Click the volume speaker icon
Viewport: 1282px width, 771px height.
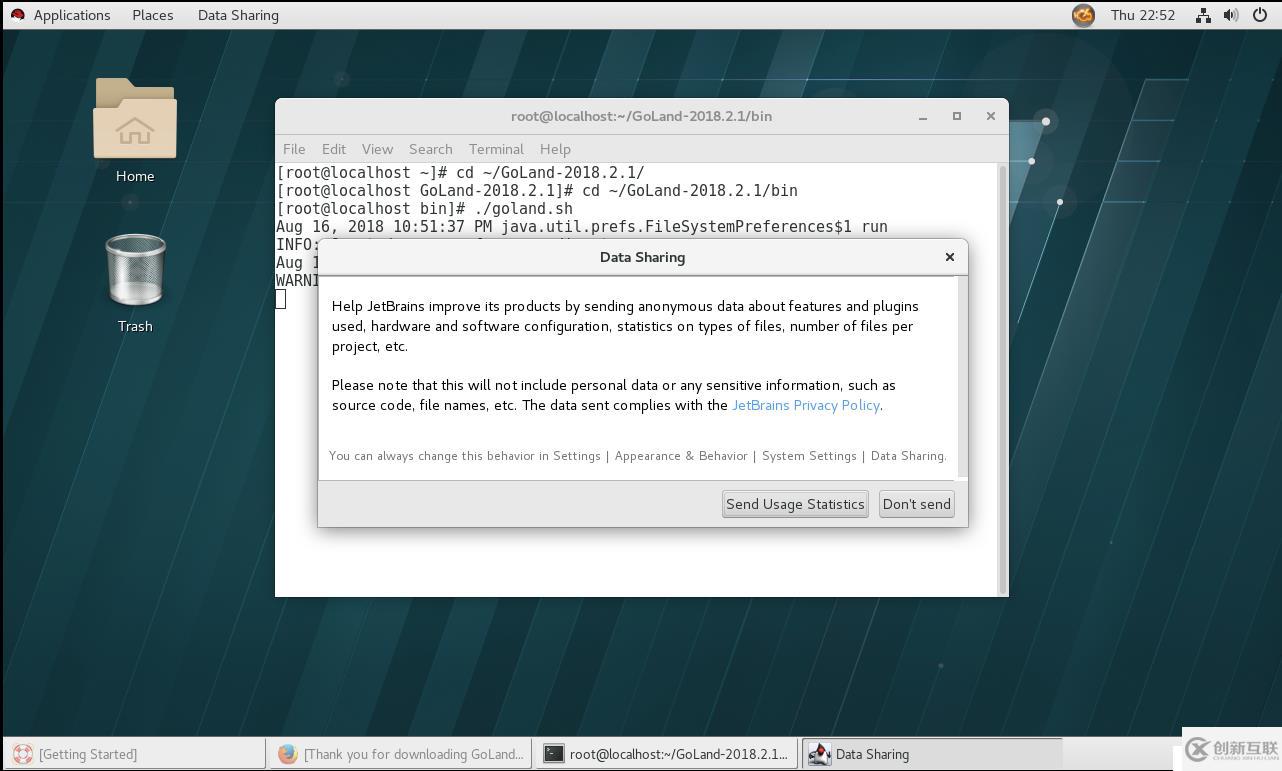[1231, 15]
